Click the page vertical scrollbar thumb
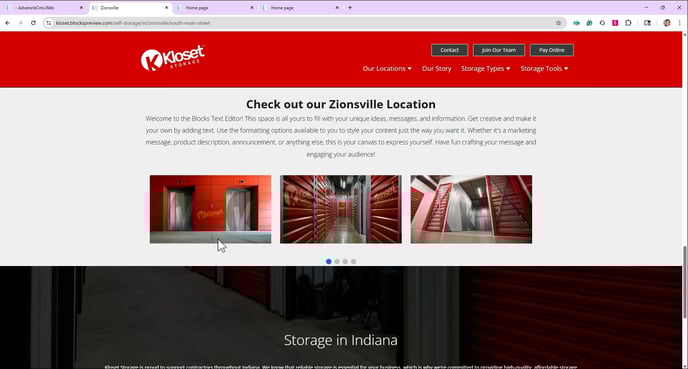The image size is (688, 369). tap(684, 282)
